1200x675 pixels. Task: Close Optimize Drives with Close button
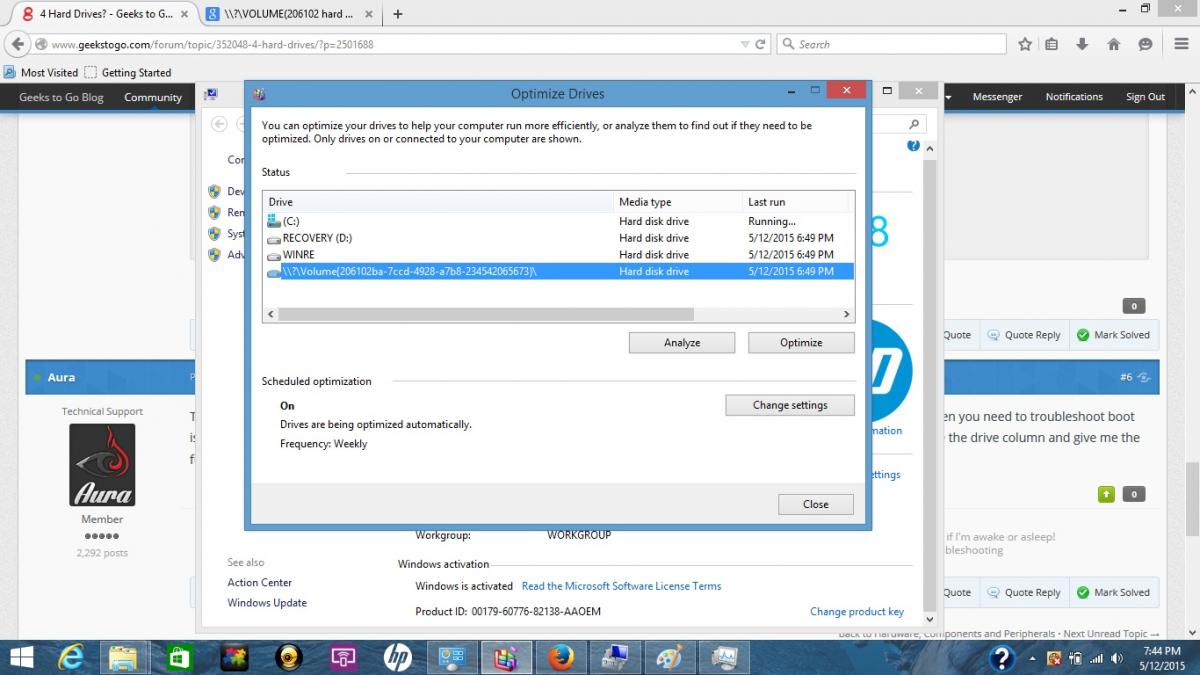816,504
